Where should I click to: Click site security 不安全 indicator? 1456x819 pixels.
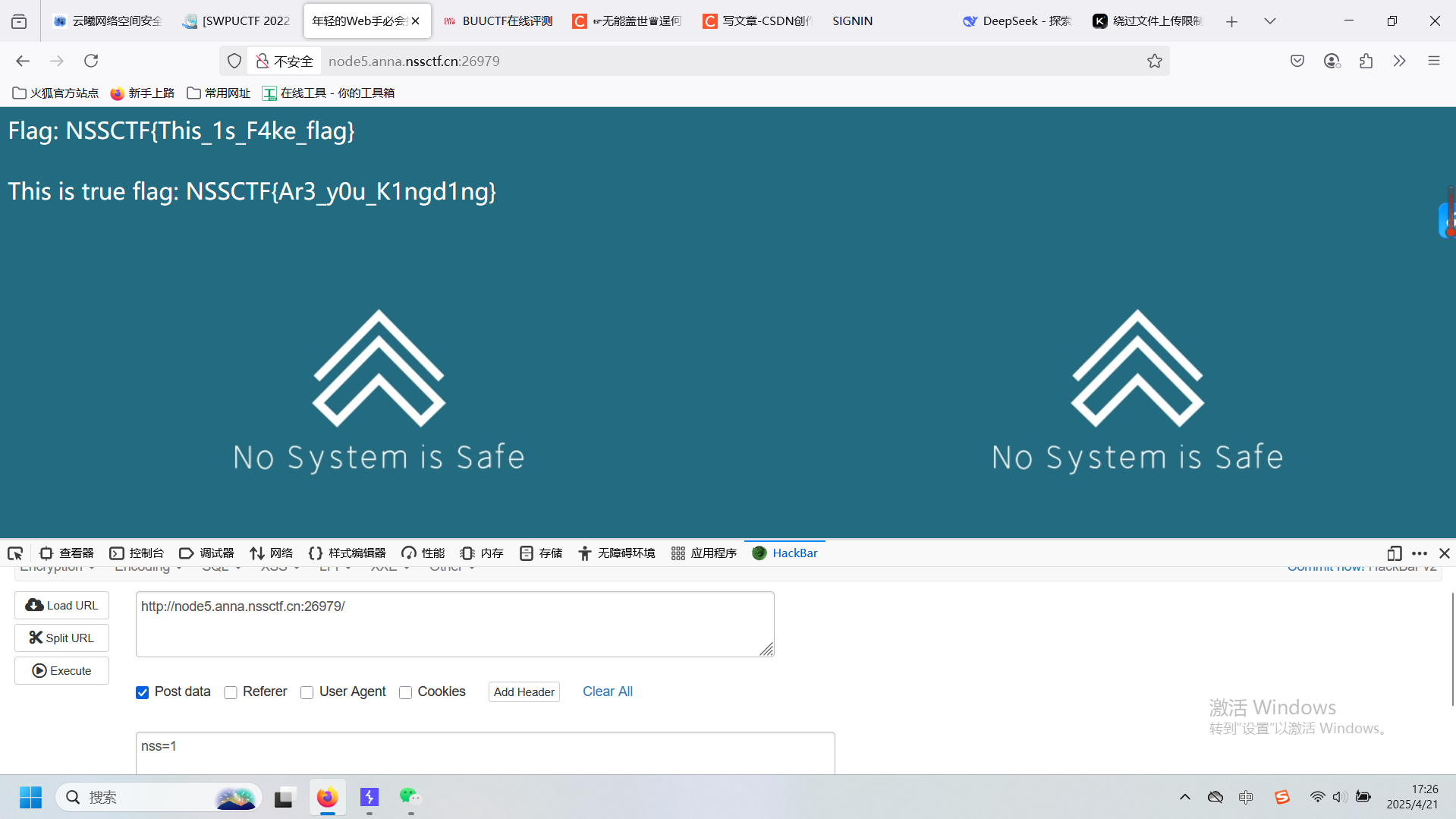point(284,61)
